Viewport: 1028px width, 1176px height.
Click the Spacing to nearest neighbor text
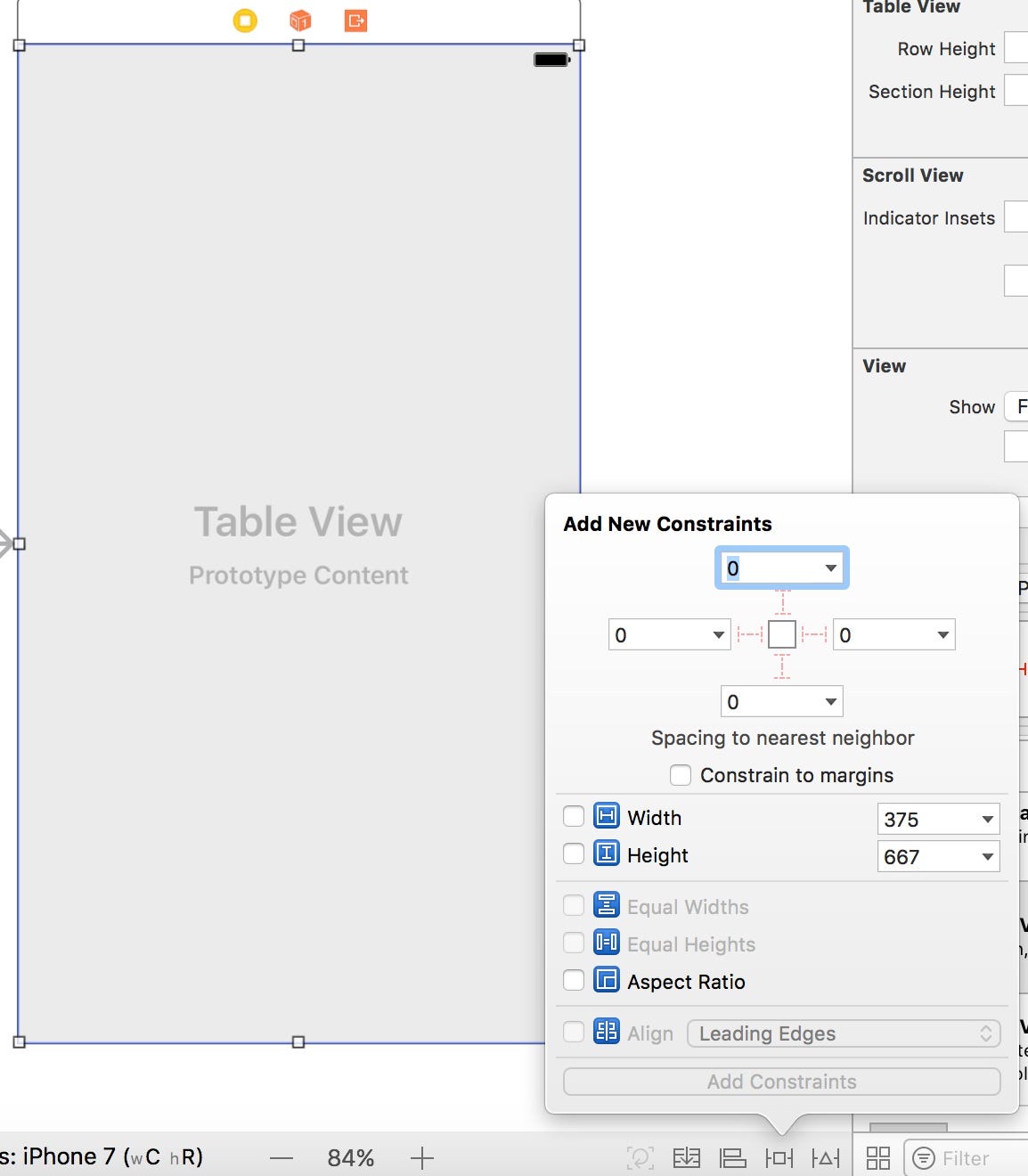tap(782, 738)
